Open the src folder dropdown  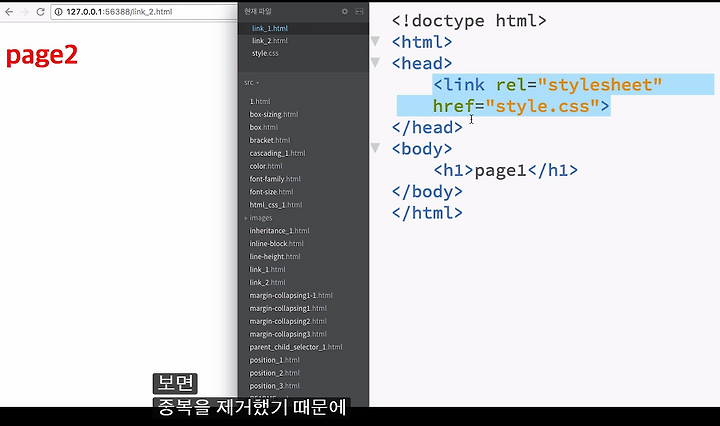[x=251, y=83]
